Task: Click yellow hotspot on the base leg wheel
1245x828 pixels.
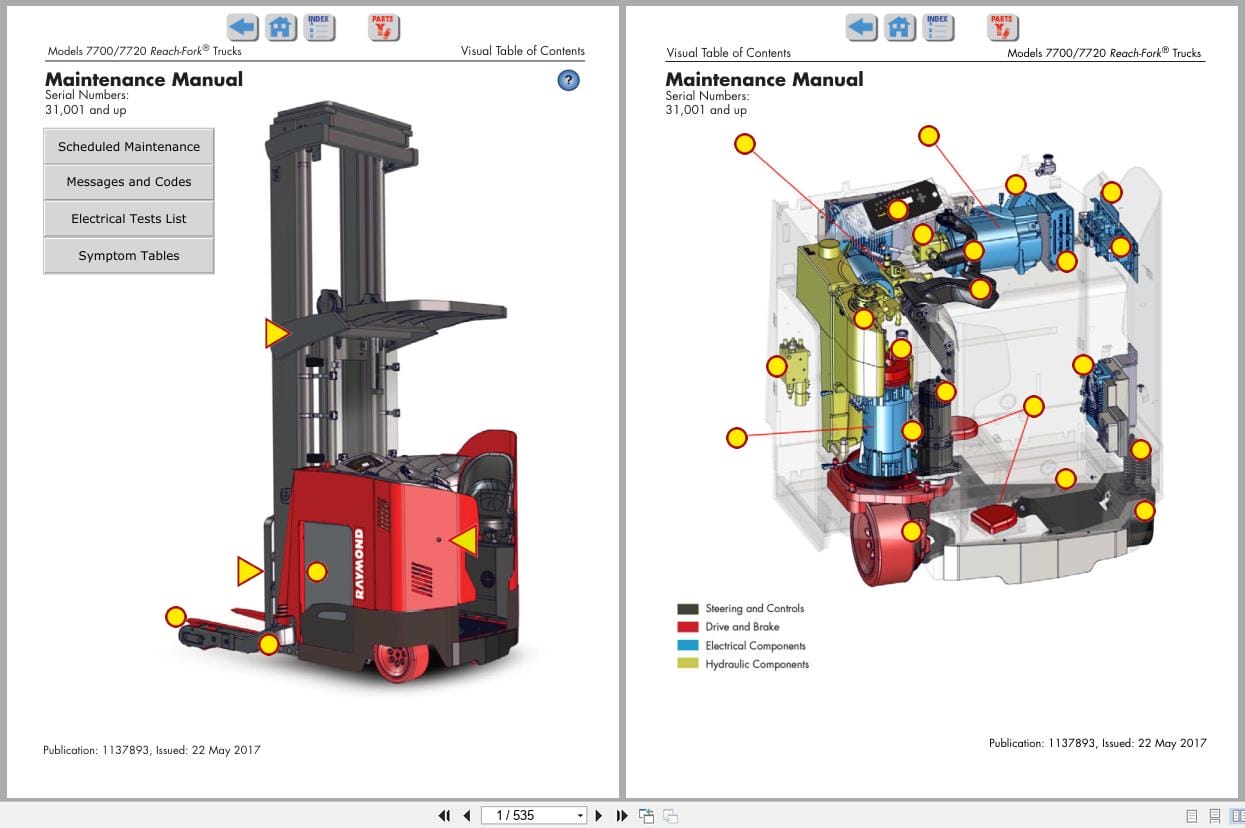Action: click(269, 644)
